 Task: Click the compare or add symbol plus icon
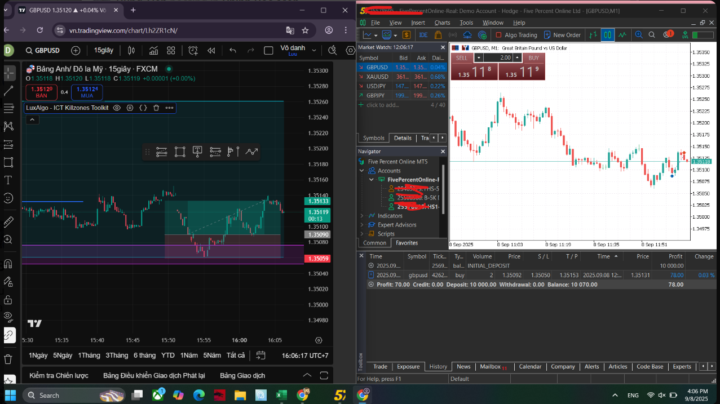pos(76,50)
